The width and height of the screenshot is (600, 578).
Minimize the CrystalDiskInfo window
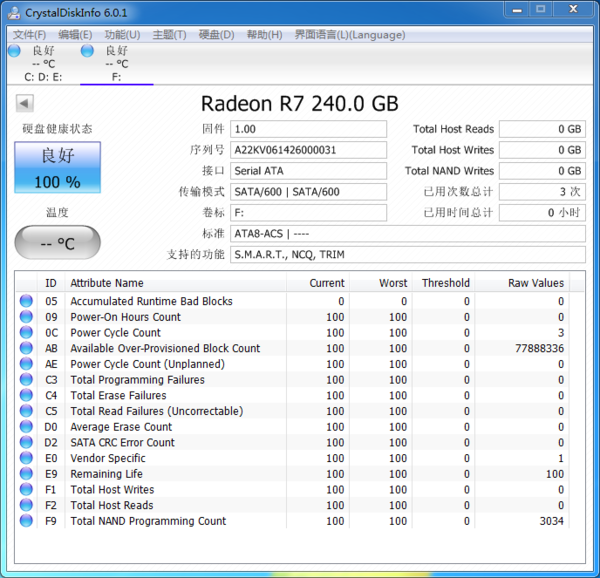click(517, 9)
